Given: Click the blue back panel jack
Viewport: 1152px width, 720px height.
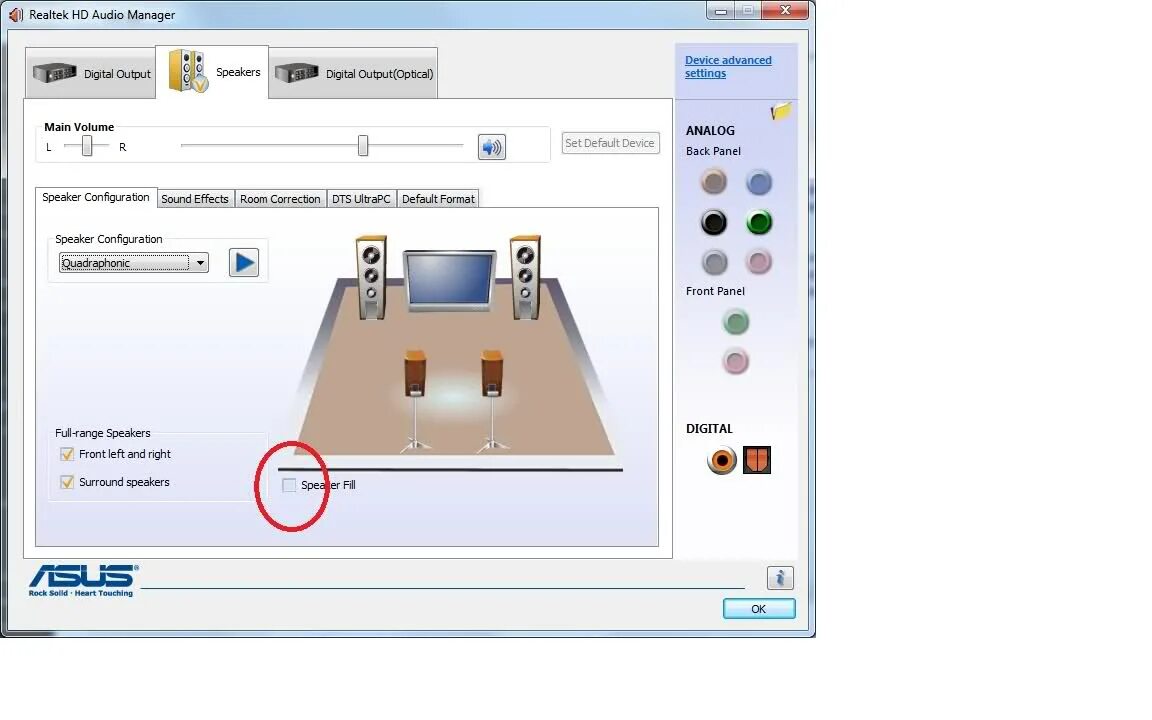Looking at the screenshot, I should click(x=759, y=182).
